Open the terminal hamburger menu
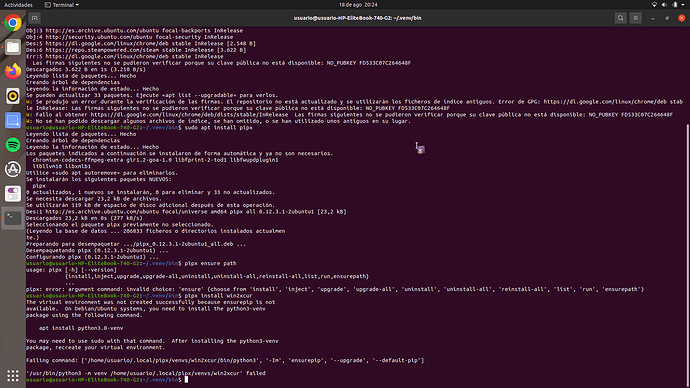This screenshot has width=690, height=388. pos(635,18)
